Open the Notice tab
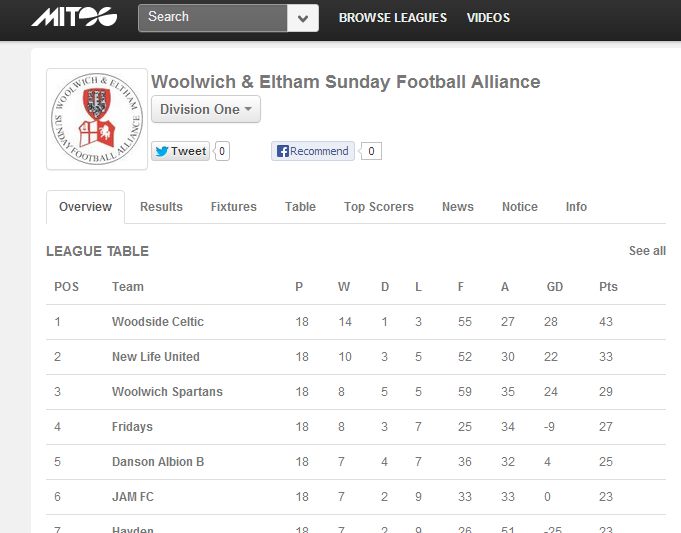Image resolution: width=681 pixels, height=533 pixels. coord(520,207)
